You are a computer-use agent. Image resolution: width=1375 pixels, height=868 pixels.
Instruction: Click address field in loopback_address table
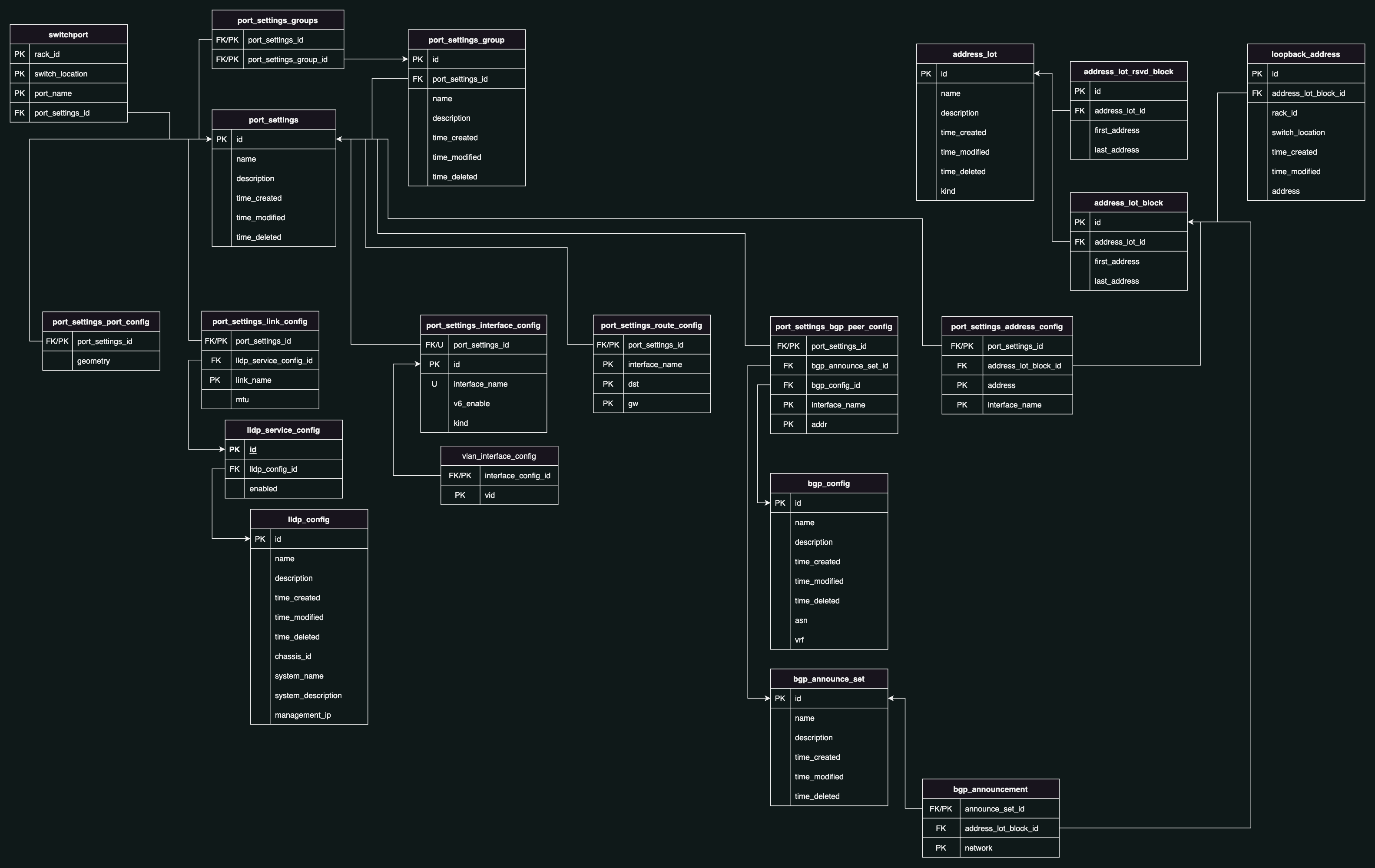tap(1306, 191)
